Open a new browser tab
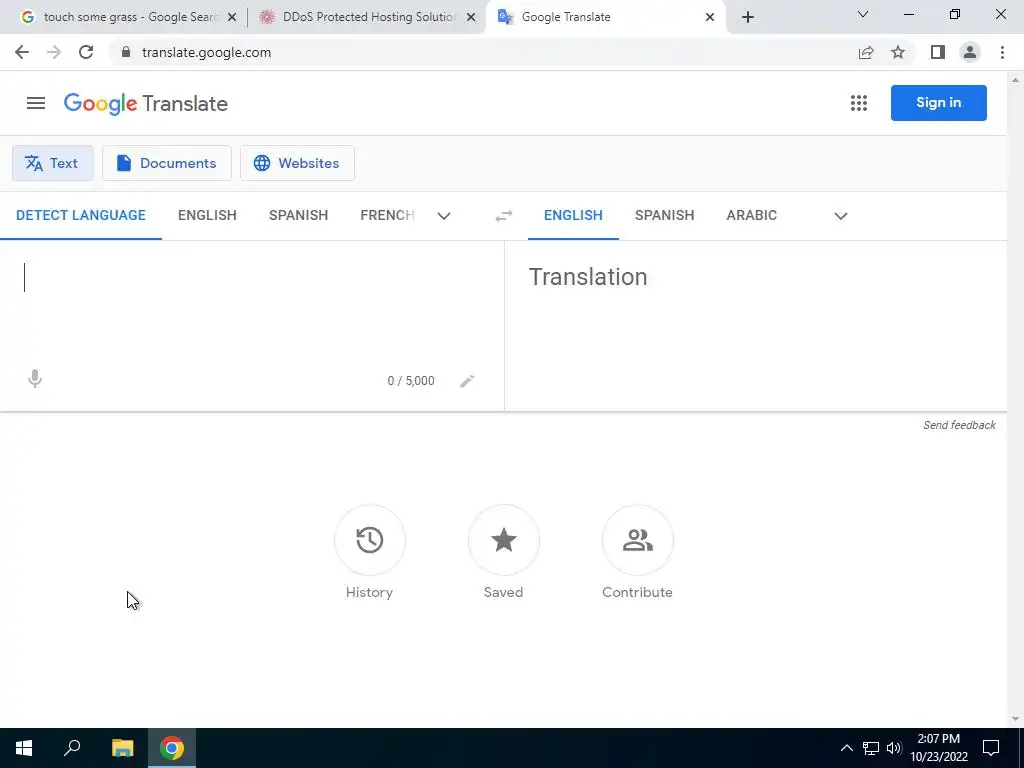 tap(748, 17)
